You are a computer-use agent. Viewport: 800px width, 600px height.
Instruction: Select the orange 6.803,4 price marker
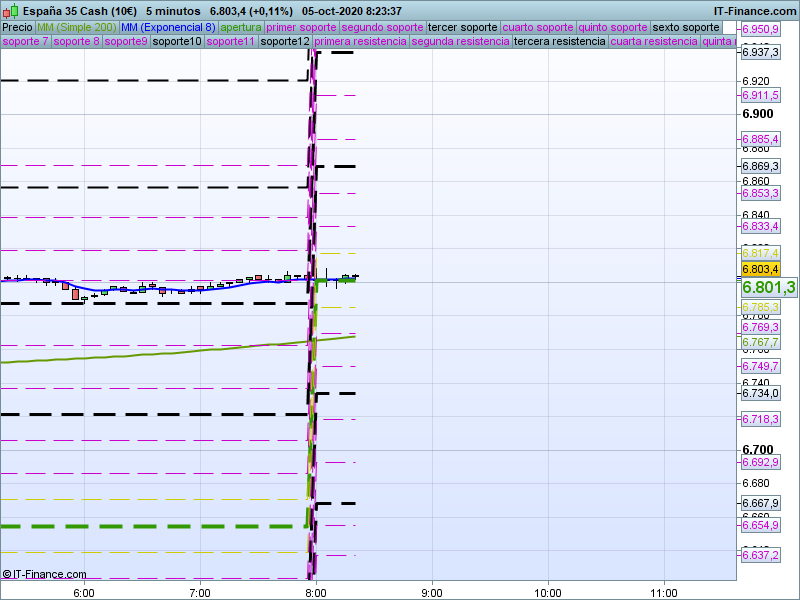[760, 269]
